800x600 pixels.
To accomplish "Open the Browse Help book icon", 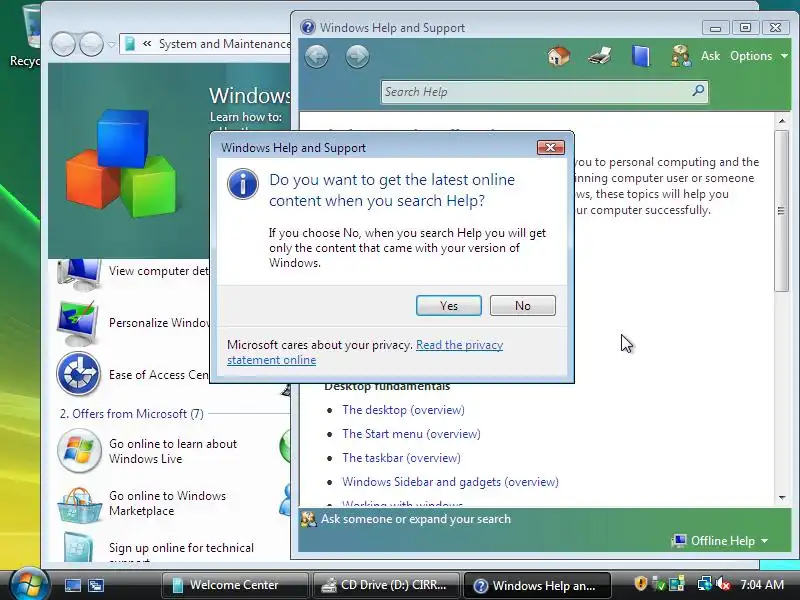I will [x=641, y=56].
